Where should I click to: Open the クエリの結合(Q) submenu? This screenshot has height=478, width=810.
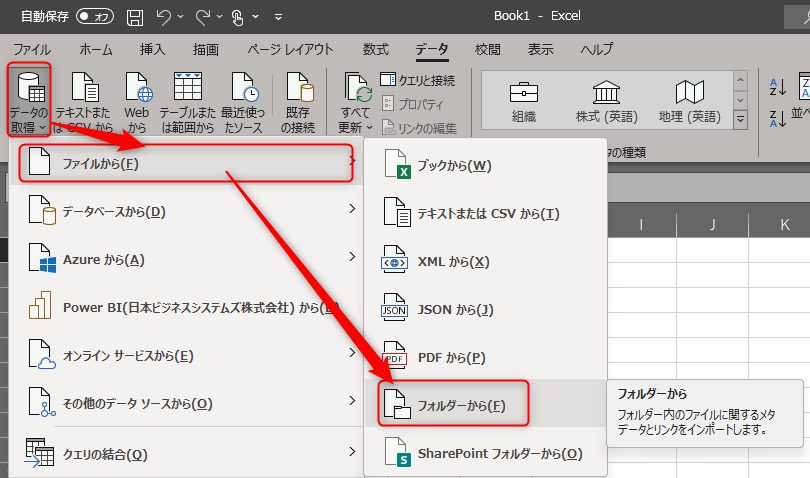186,454
